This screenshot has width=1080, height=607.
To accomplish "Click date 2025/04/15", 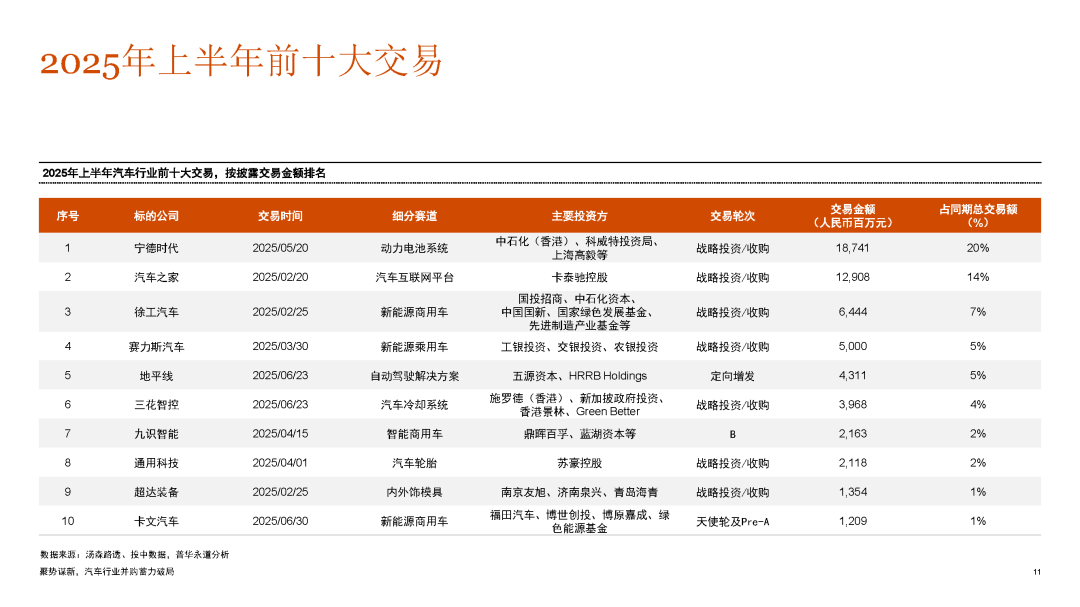I will tap(280, 433).
